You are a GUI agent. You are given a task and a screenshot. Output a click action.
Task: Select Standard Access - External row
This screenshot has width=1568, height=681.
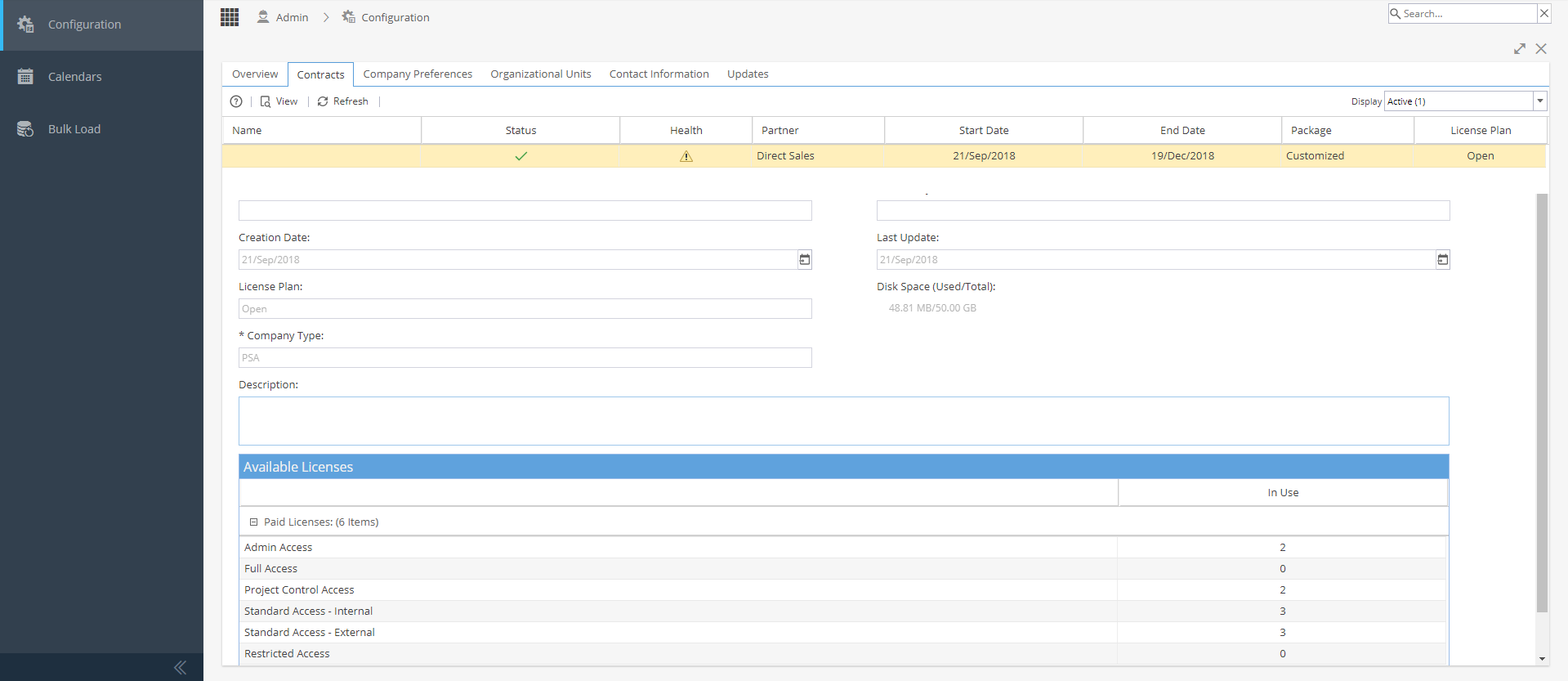click(843, 633)
